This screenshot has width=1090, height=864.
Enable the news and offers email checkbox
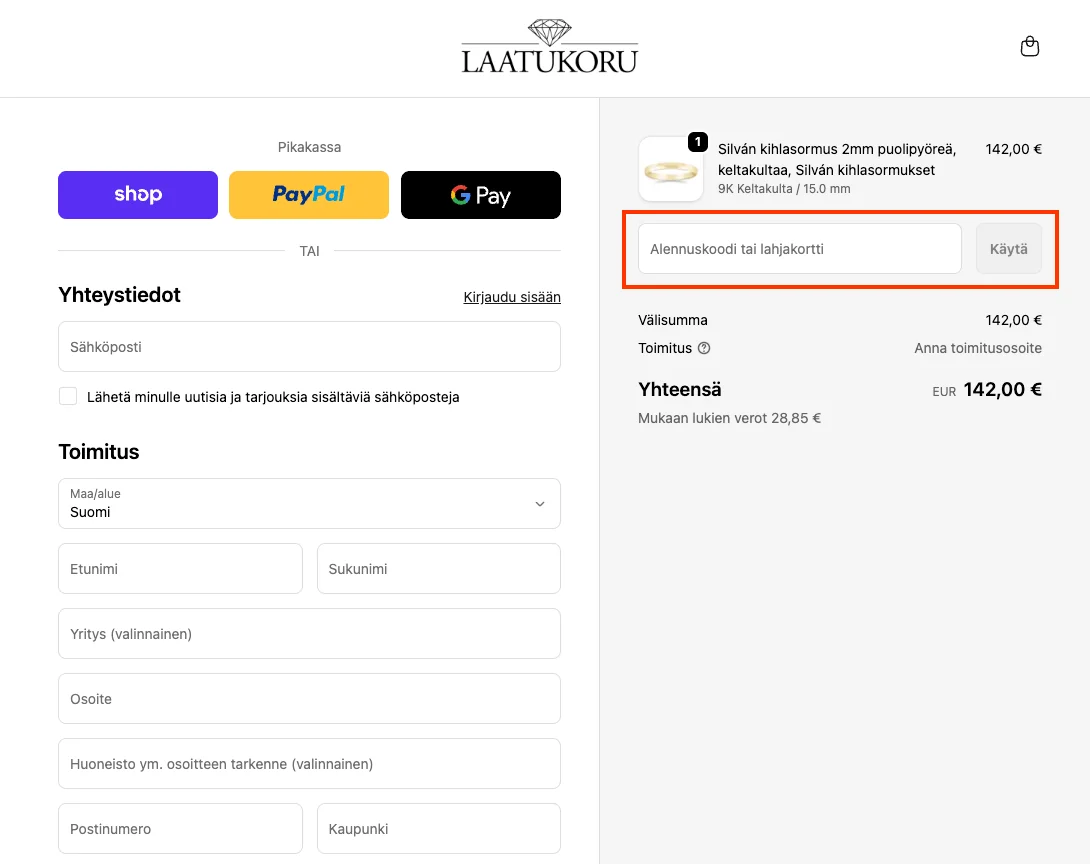68,396
